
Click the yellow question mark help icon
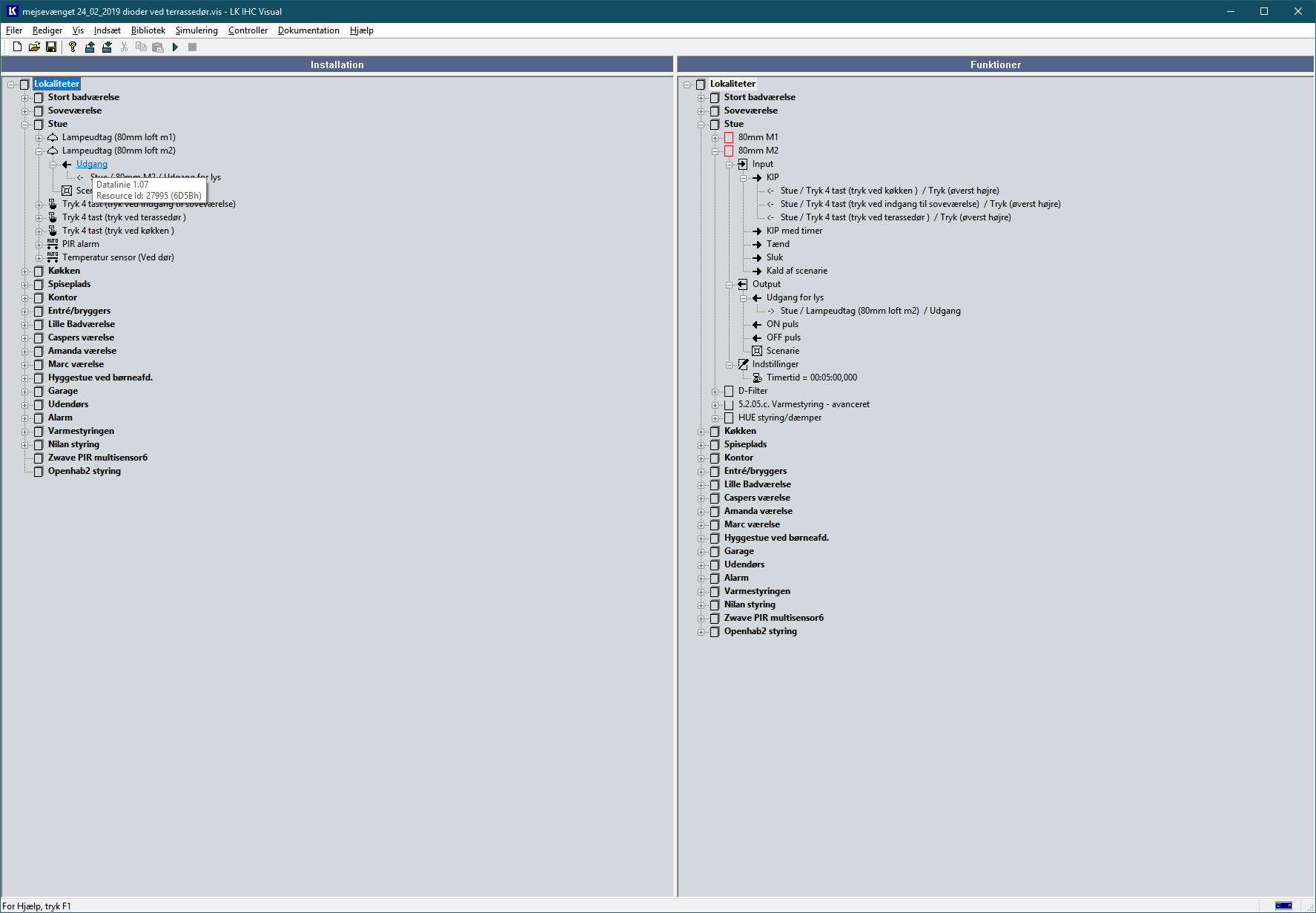[72, 47]
